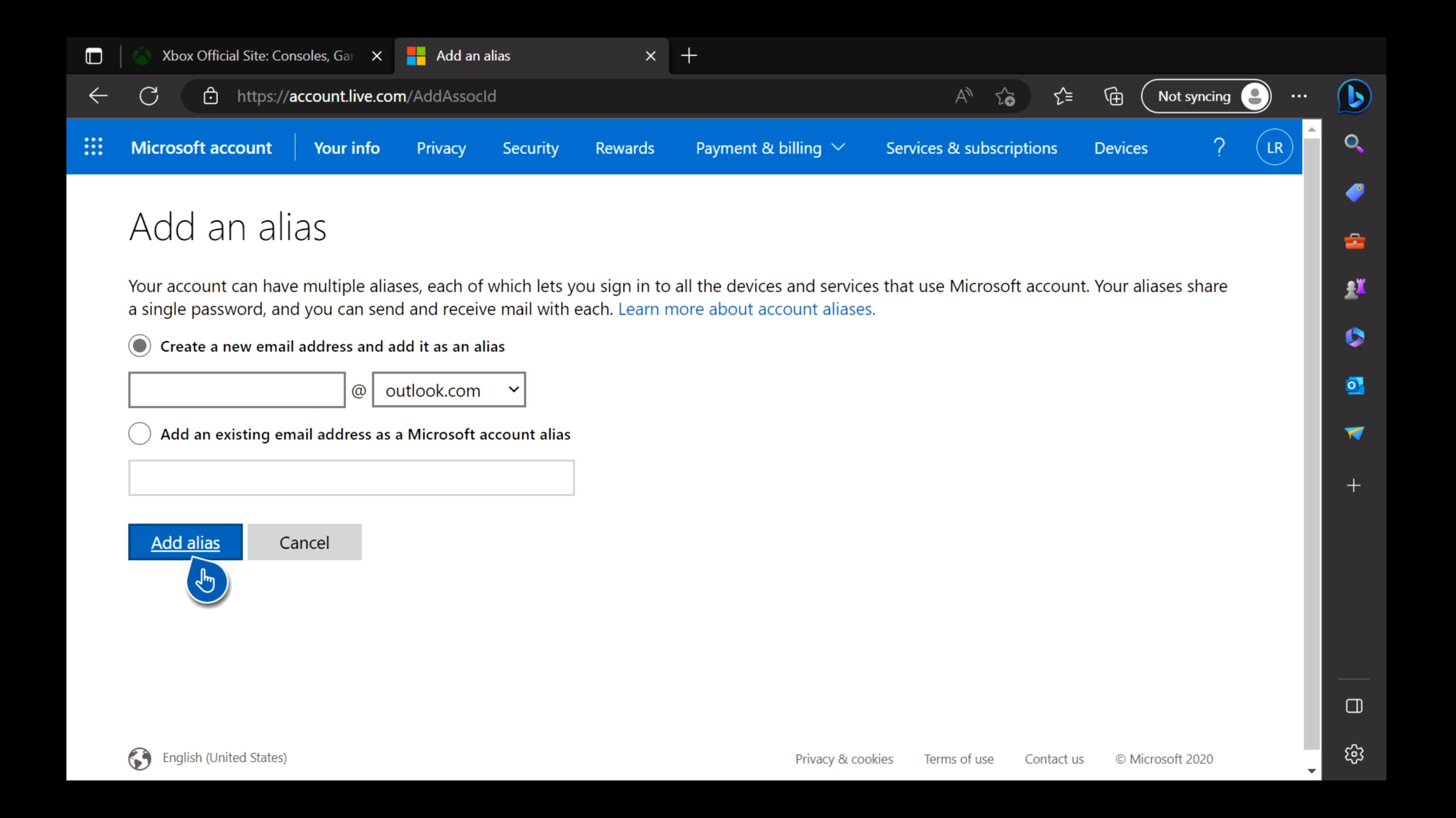
Task: Open Edge sidebar settings gear
Action: point(1354,753)
